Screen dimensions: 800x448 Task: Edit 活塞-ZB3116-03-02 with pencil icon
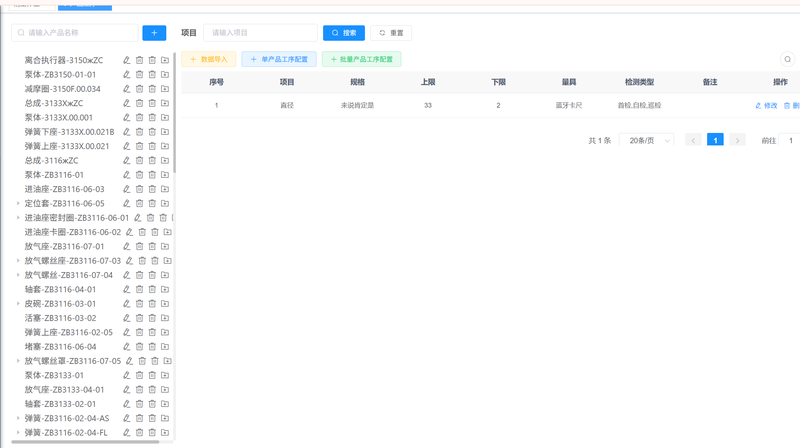click(x=127, y=318)
